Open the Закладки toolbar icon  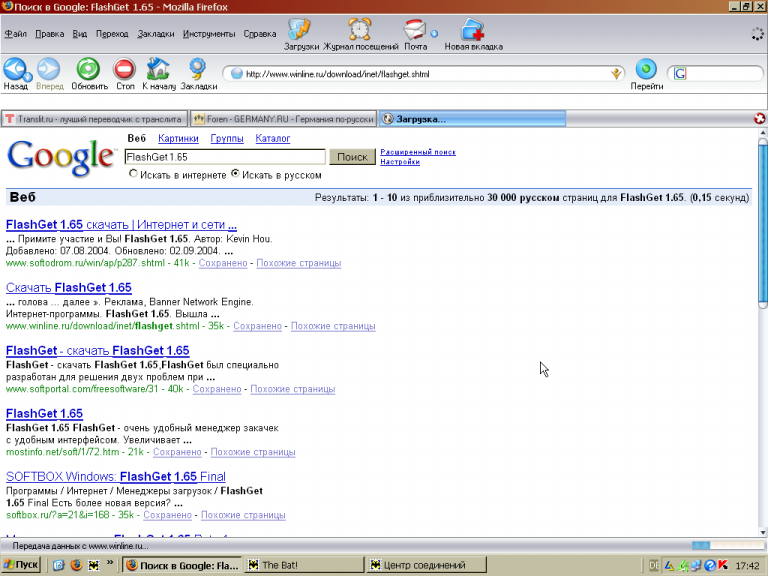[198, 70]
